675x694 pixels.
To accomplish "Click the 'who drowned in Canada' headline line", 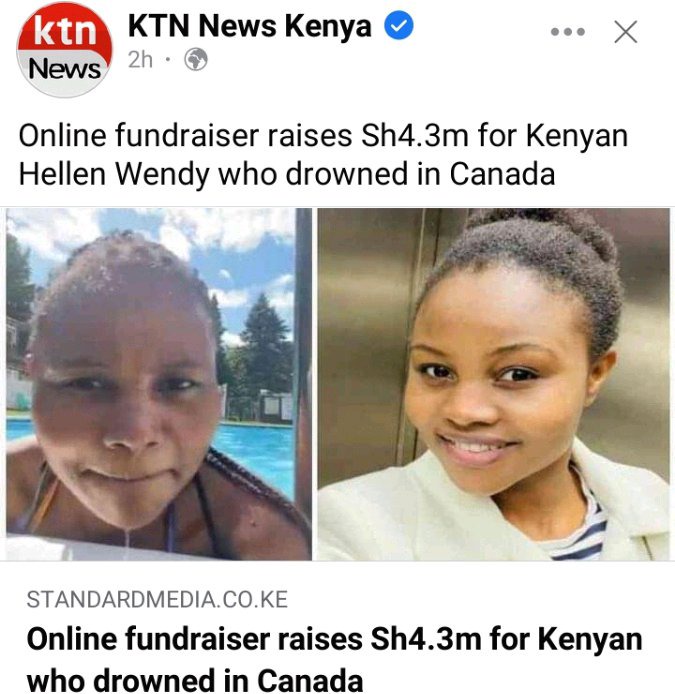I will pos(195,678).
